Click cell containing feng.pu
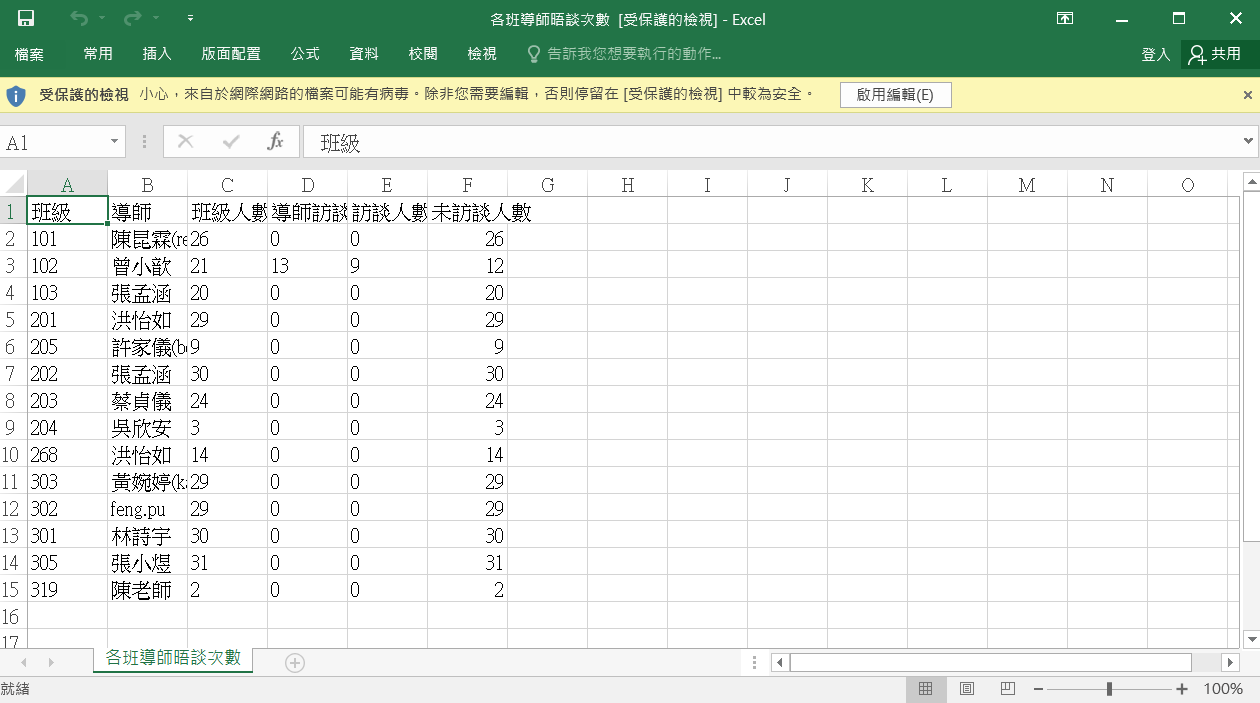The width and height of the screenshot is (1260, 703). click(147, 509)
